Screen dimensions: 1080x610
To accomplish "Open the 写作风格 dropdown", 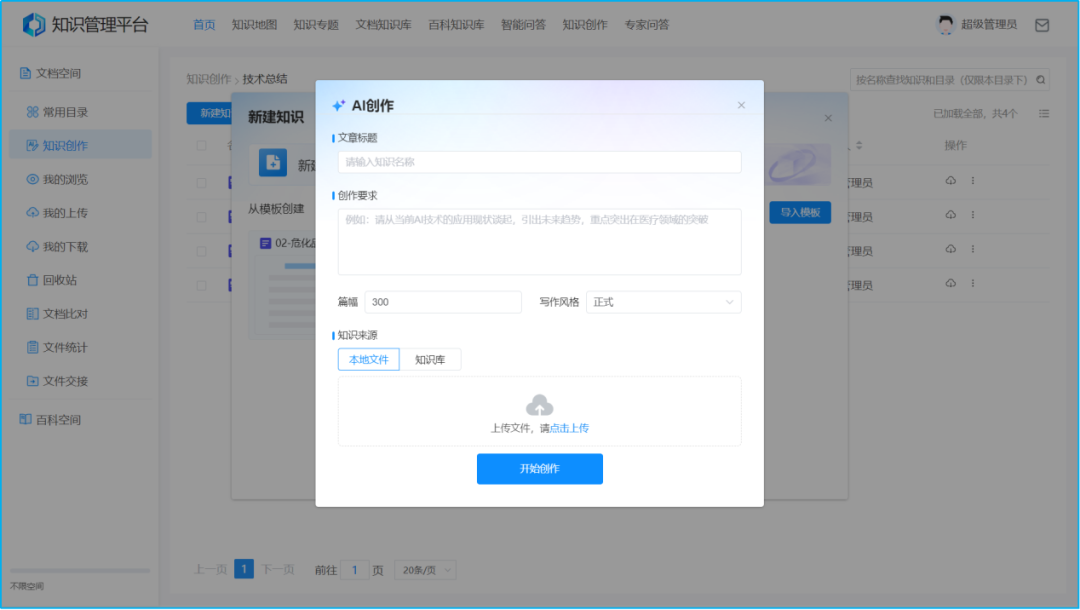I will point(663,302).
